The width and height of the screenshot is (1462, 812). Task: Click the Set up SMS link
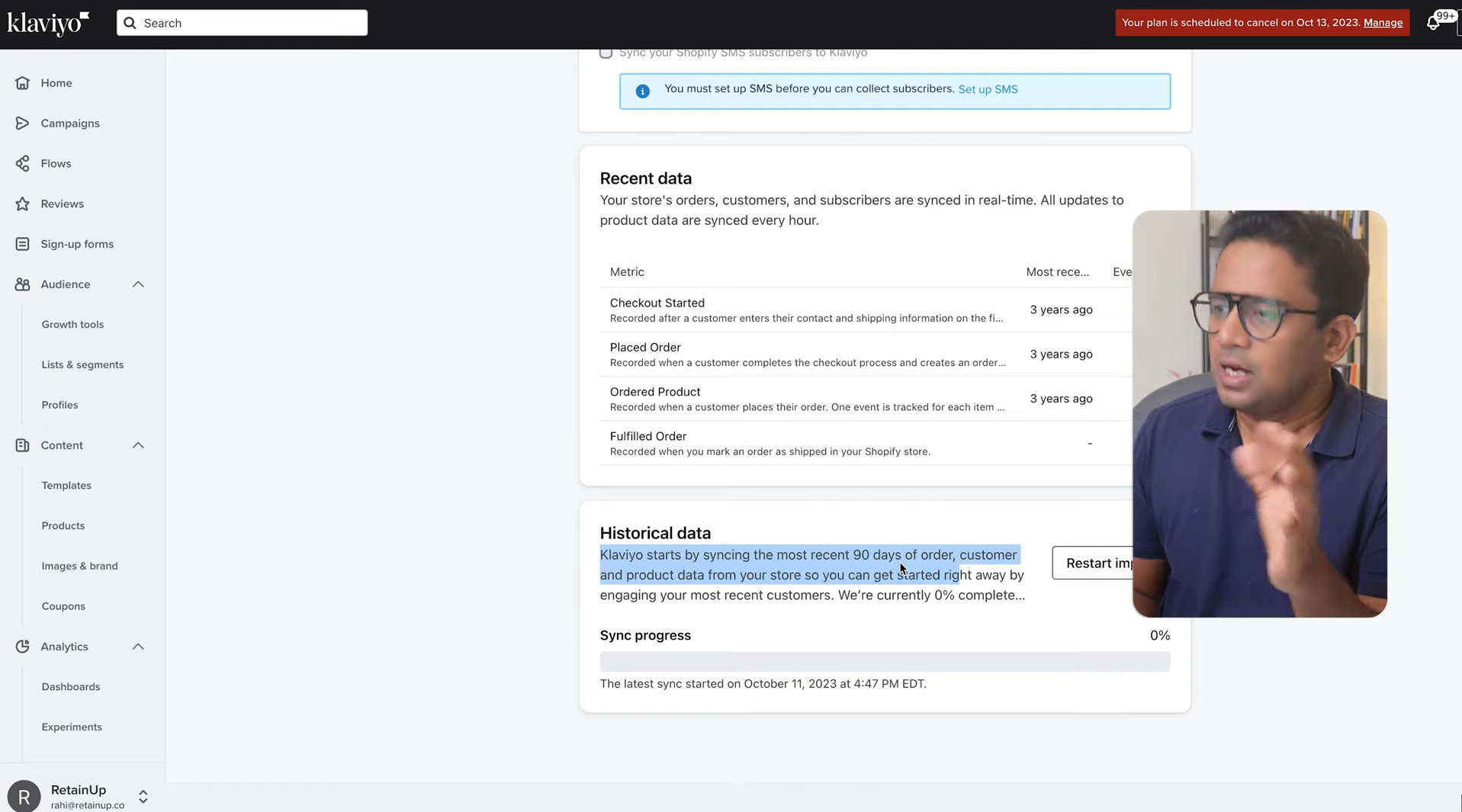point(988,89)
